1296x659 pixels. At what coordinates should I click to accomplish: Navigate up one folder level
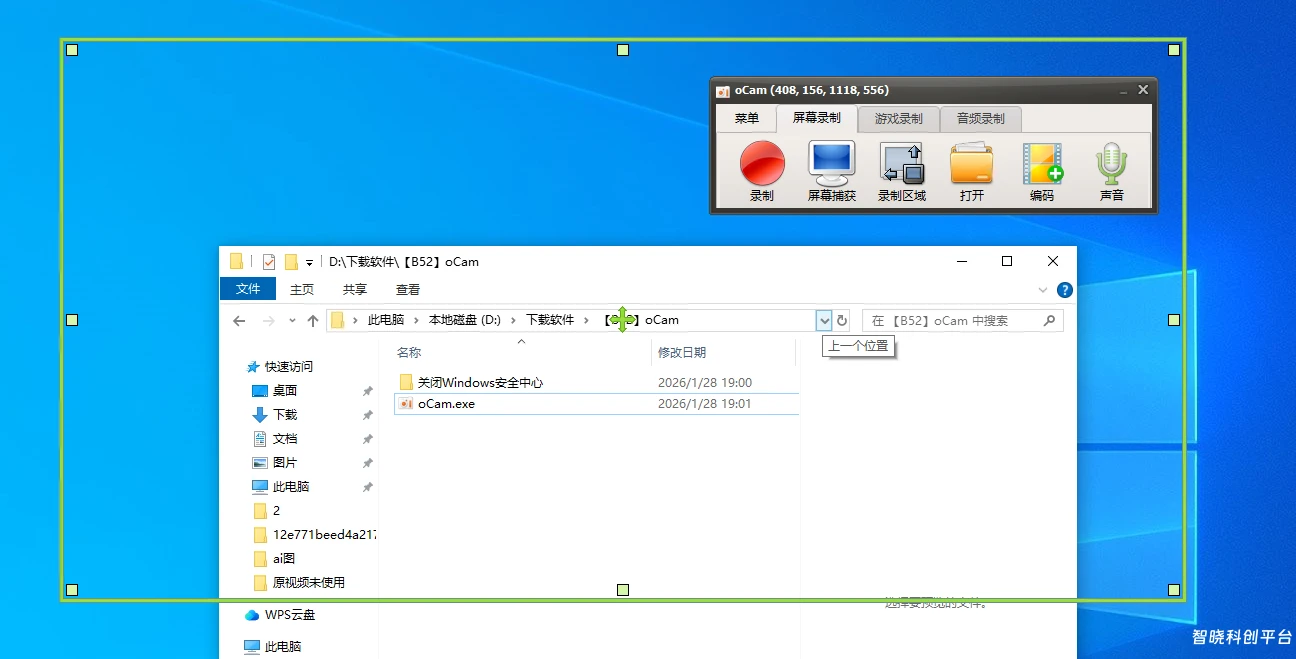pyautogui.click(x=313, y=321)
